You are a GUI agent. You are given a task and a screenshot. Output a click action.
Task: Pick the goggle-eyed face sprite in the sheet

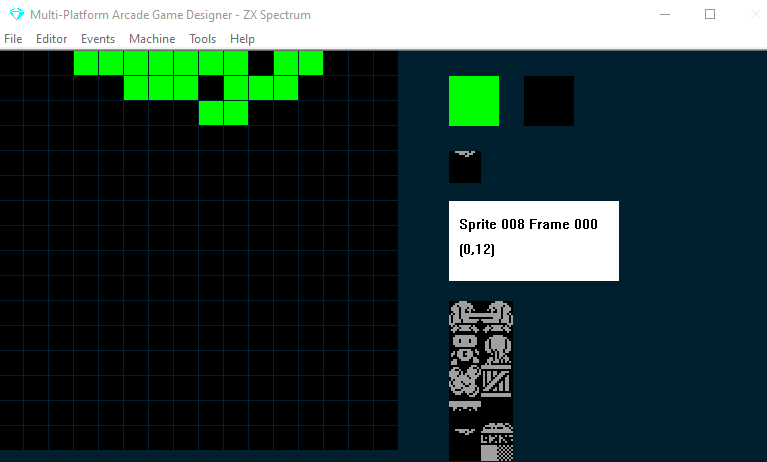tap(465, 349)
